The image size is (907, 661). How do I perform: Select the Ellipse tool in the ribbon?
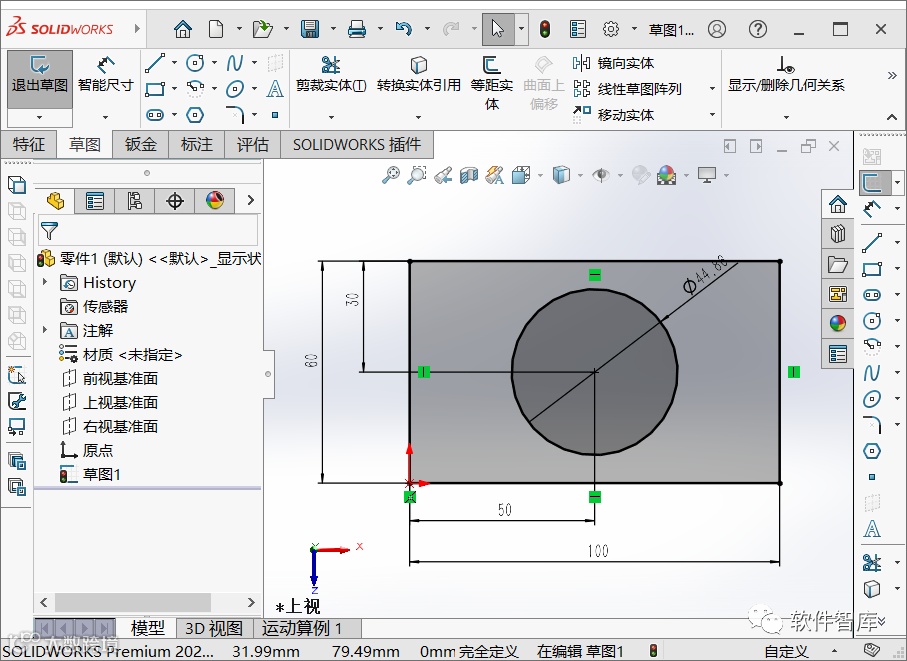(235, 88)
